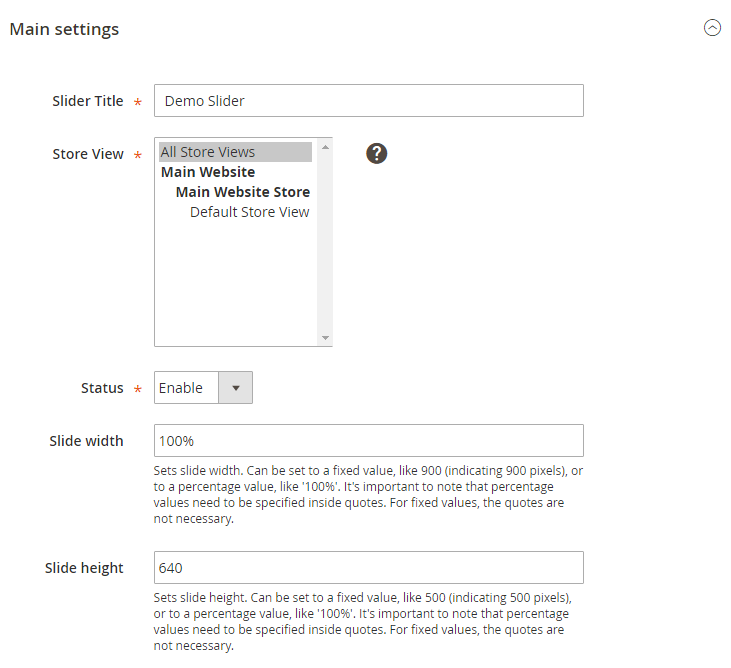The width and height of the screenshot is (731, 668).
Task: Click the Slider Title label
Action: pos(88,101)
